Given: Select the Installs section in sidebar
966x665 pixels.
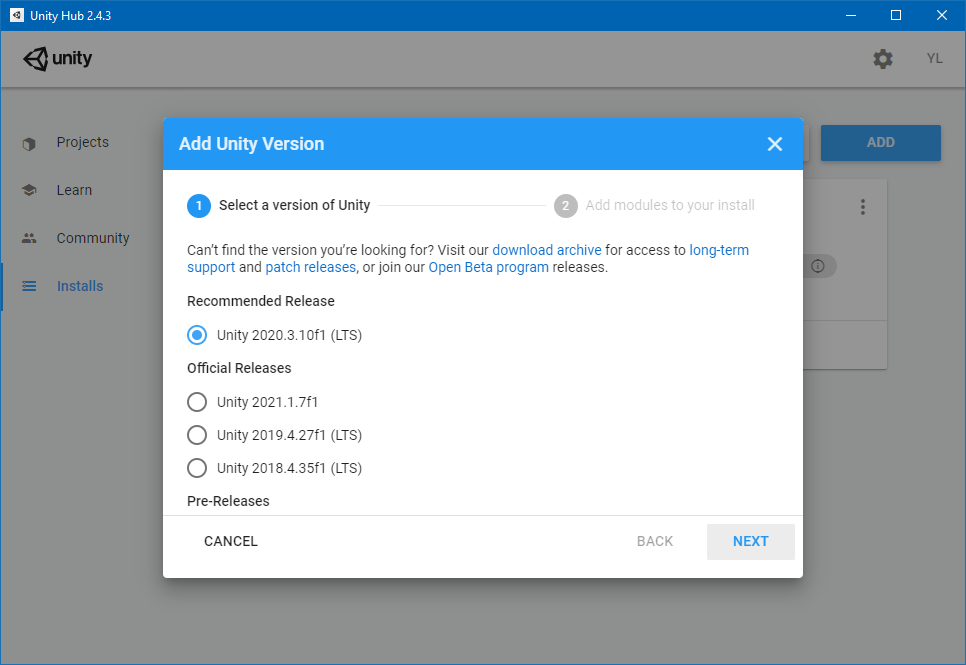Looking at the screenshot, I should click(x=79, y=286).
